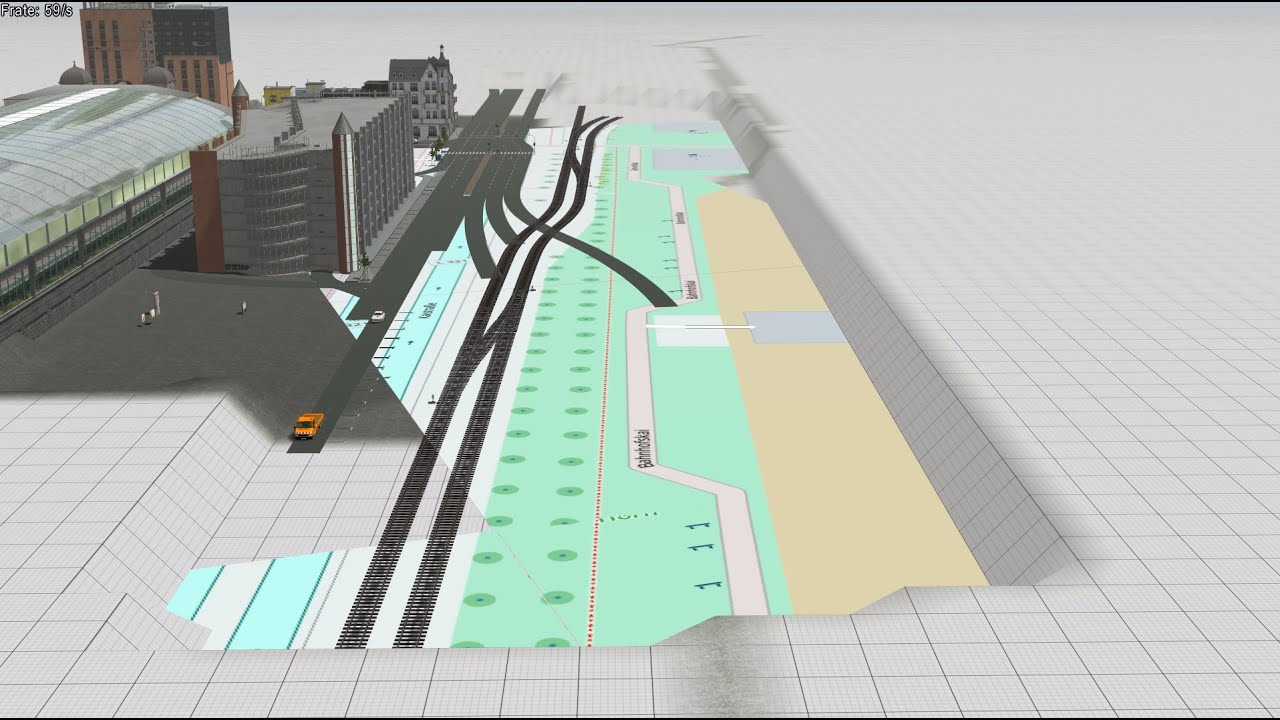Click the 'Kaistraße' label on the cyan strip
The image size is (1280, 720).
428,312
